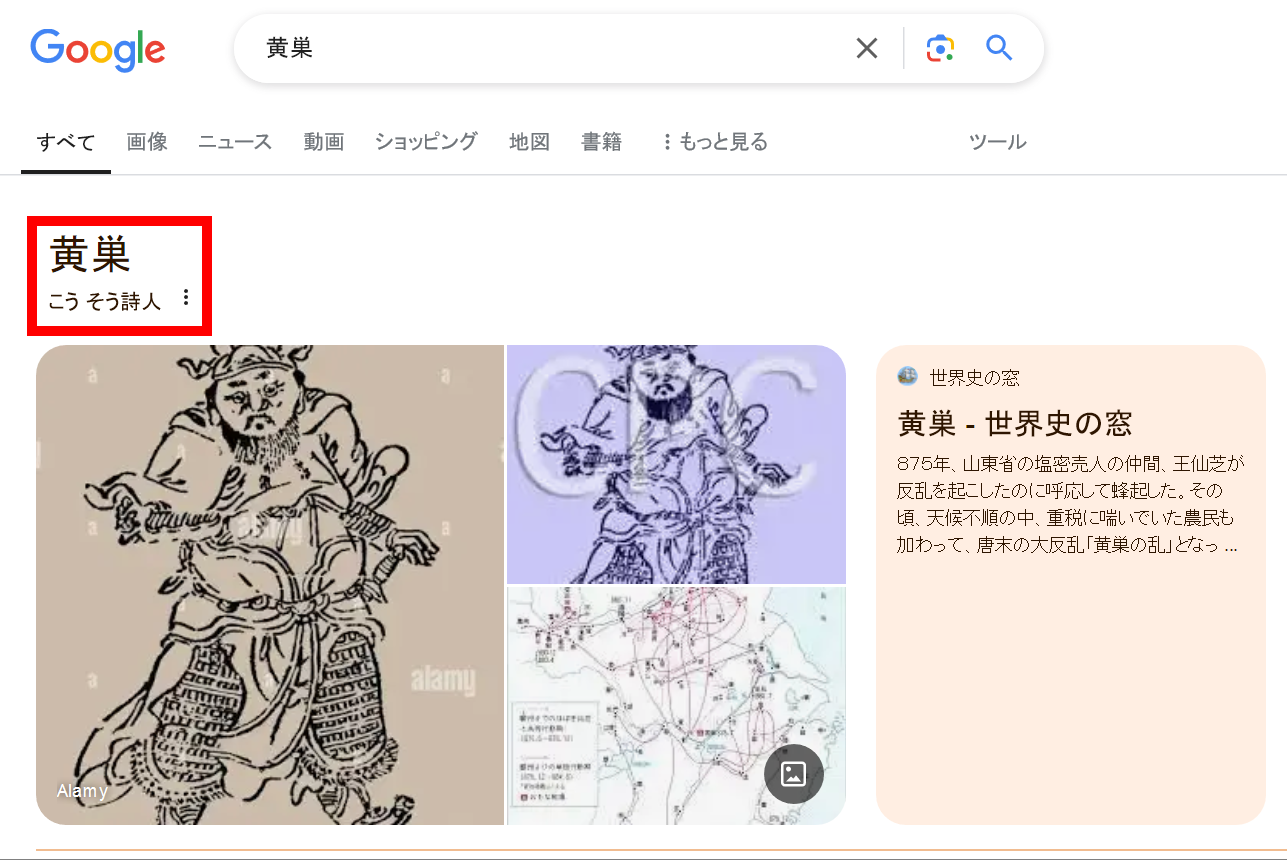Open the purple-tinted portrait thumbnail

click(677, 464)
